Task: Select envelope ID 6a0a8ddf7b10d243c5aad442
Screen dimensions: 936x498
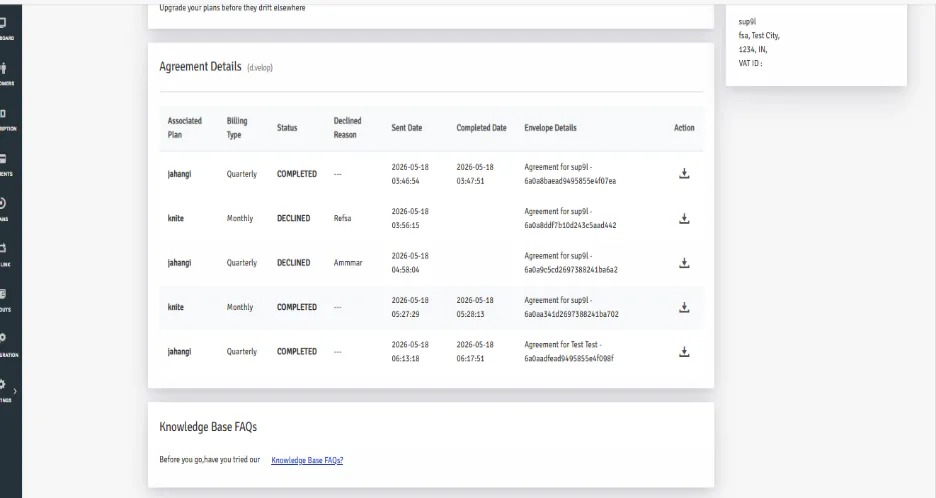Action: [570, 225]
